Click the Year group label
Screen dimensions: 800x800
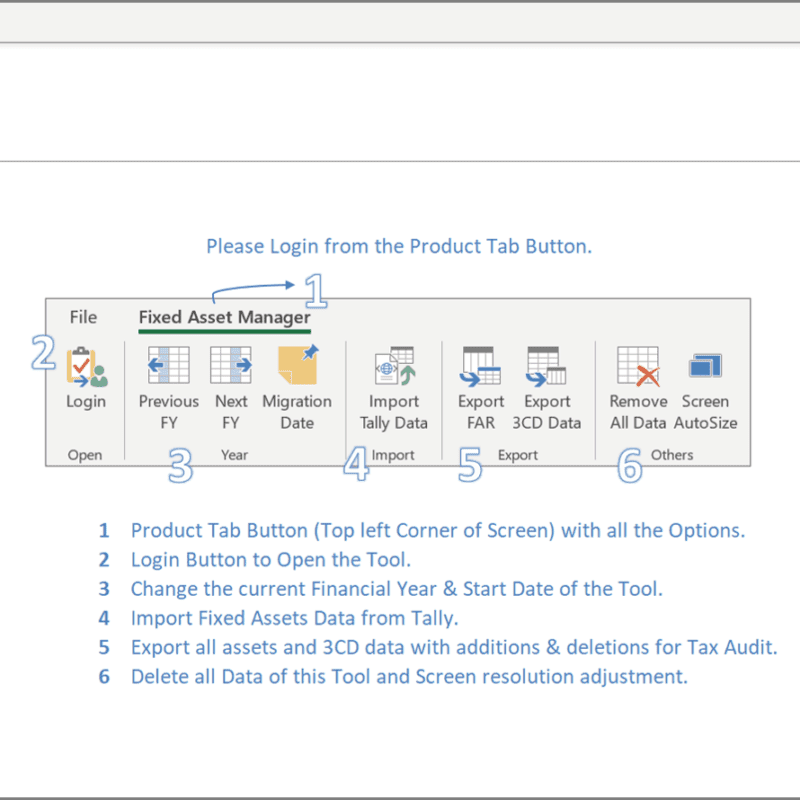(x=234, y=454)
